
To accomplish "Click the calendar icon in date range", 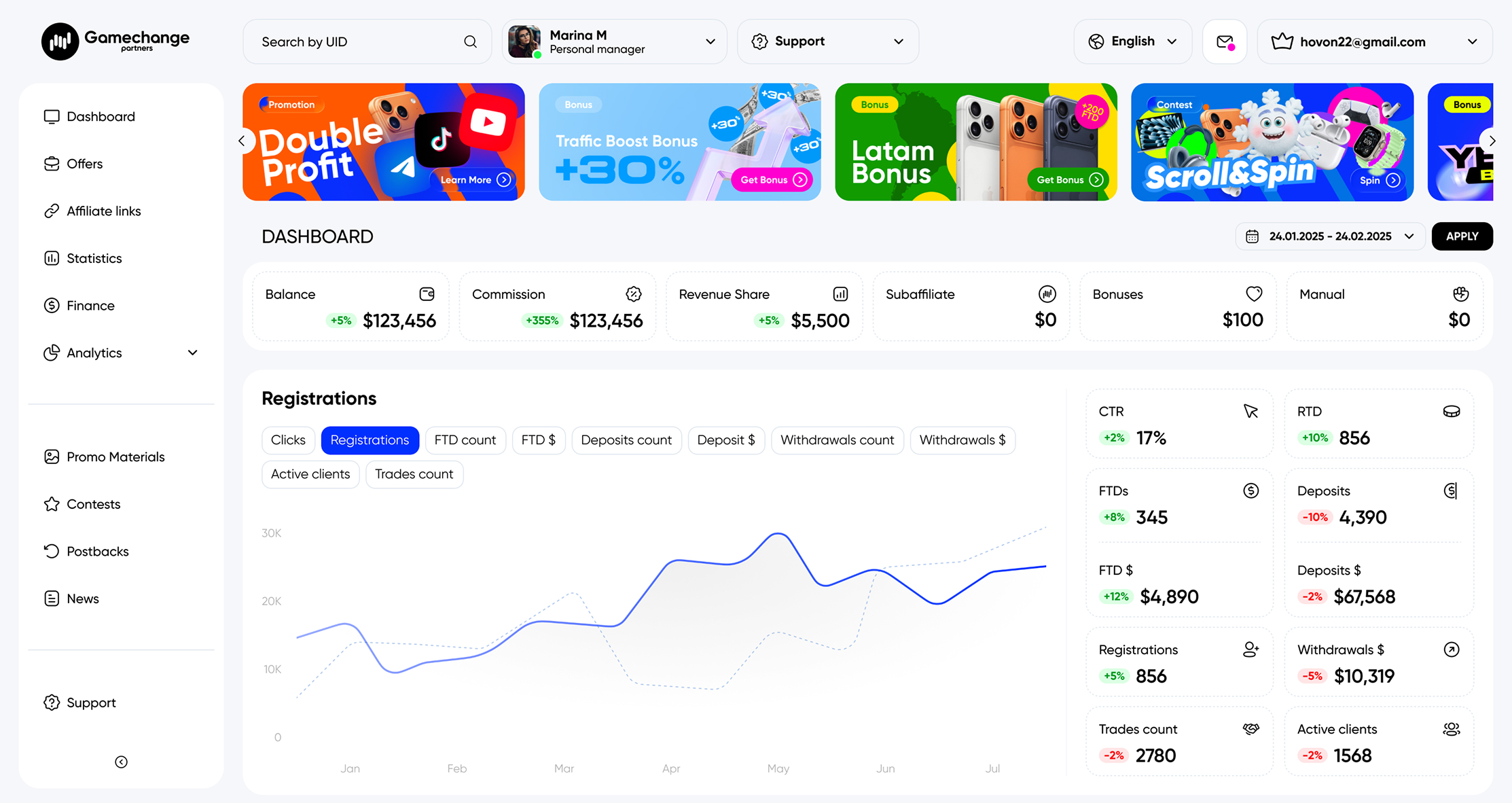I will [1252, 236].
